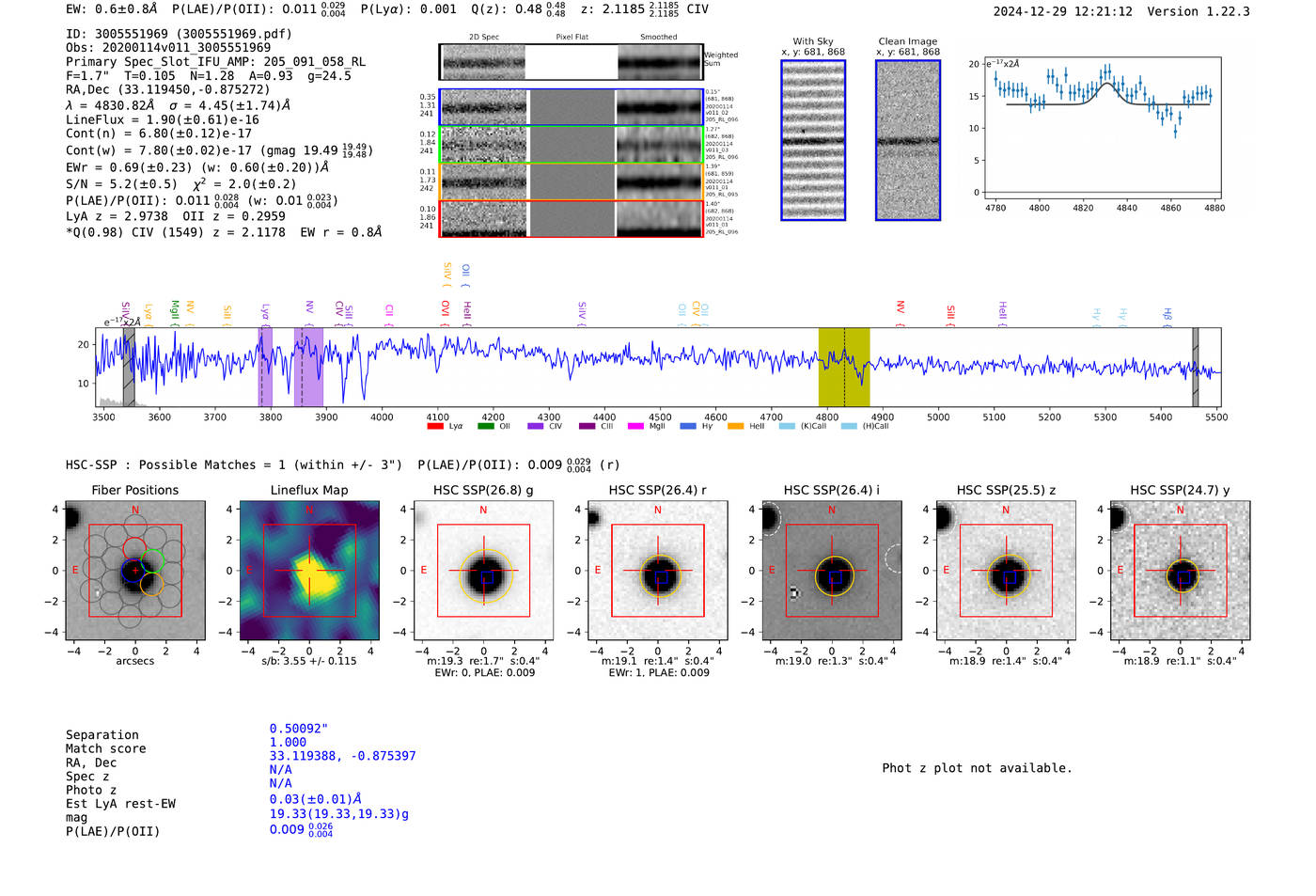This screenshot has height=896, width=1316.
Task: Click the Hγ blue legend swatch
Action: pyautogui.click(x=688, y=427)
